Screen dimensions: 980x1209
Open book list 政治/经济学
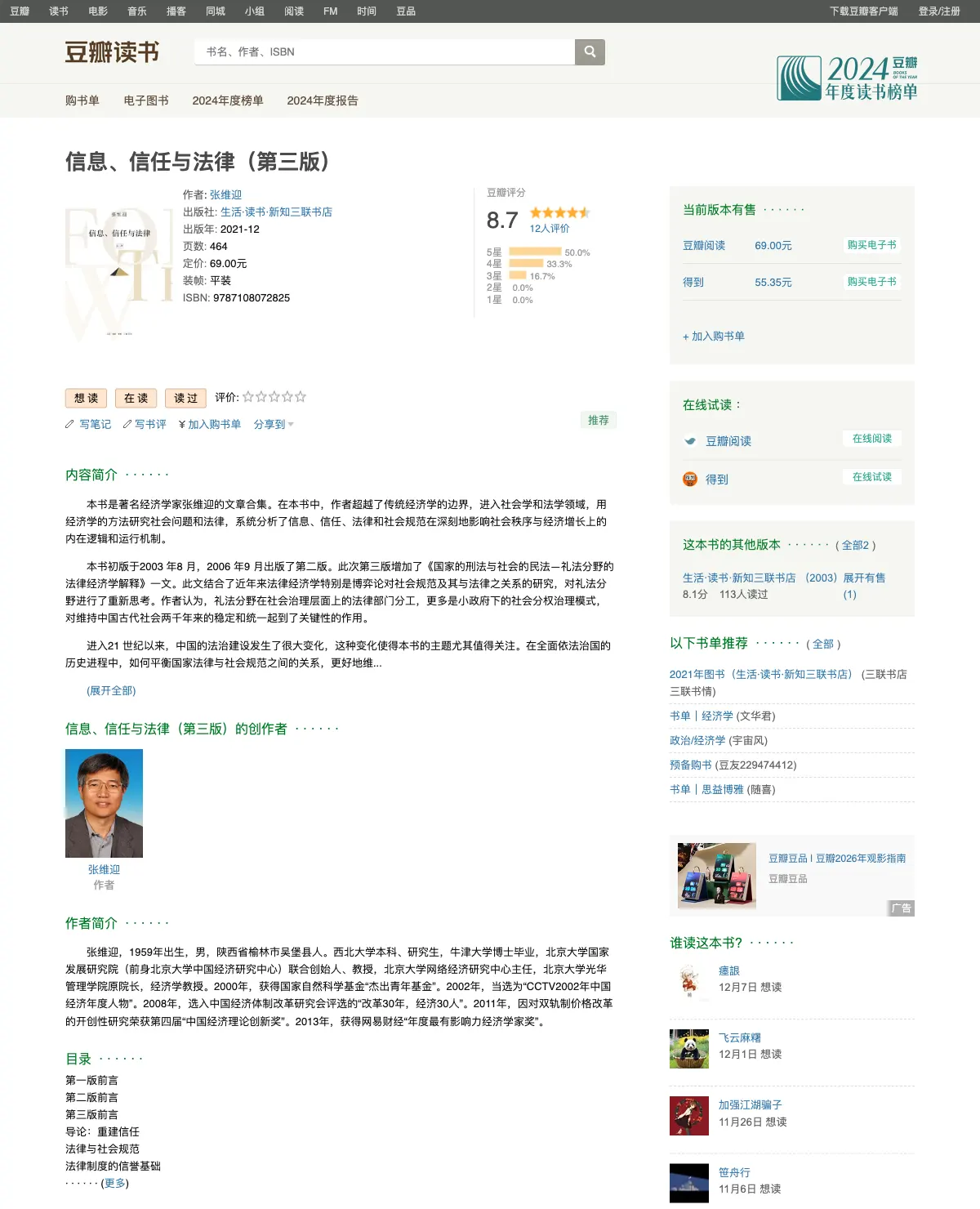pyautogui.click(x=697, y=740)
